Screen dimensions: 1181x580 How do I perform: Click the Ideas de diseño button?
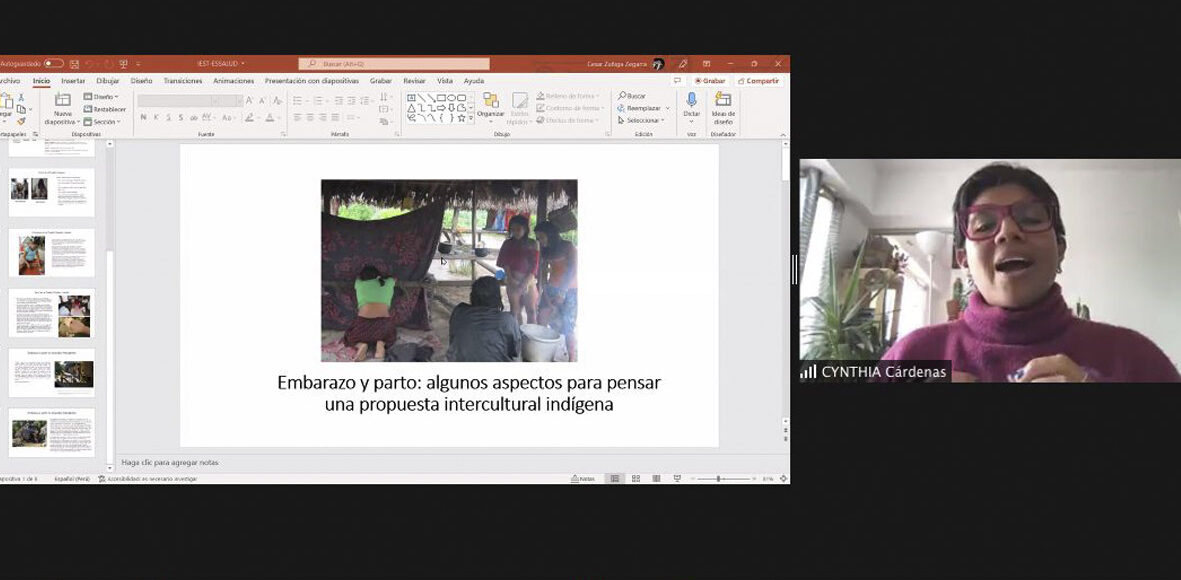point(723,108)
